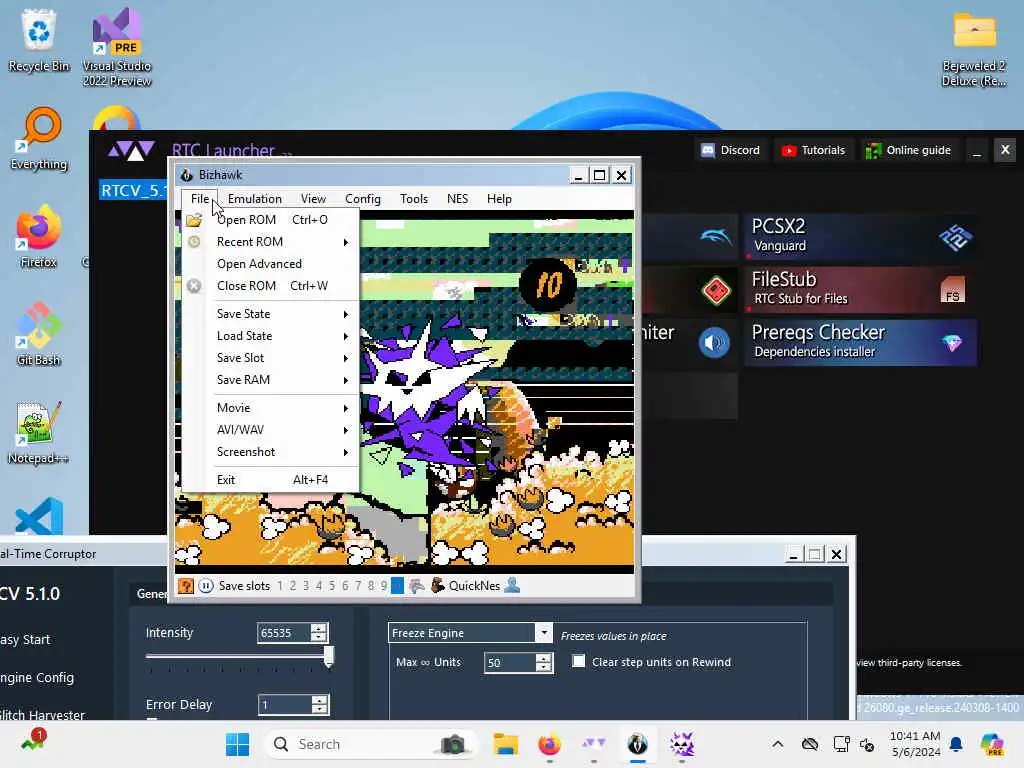Select save slot 1 in Bizhawk
The height and width of the screenshot is (768, 1024).
[x=280, y=586]
